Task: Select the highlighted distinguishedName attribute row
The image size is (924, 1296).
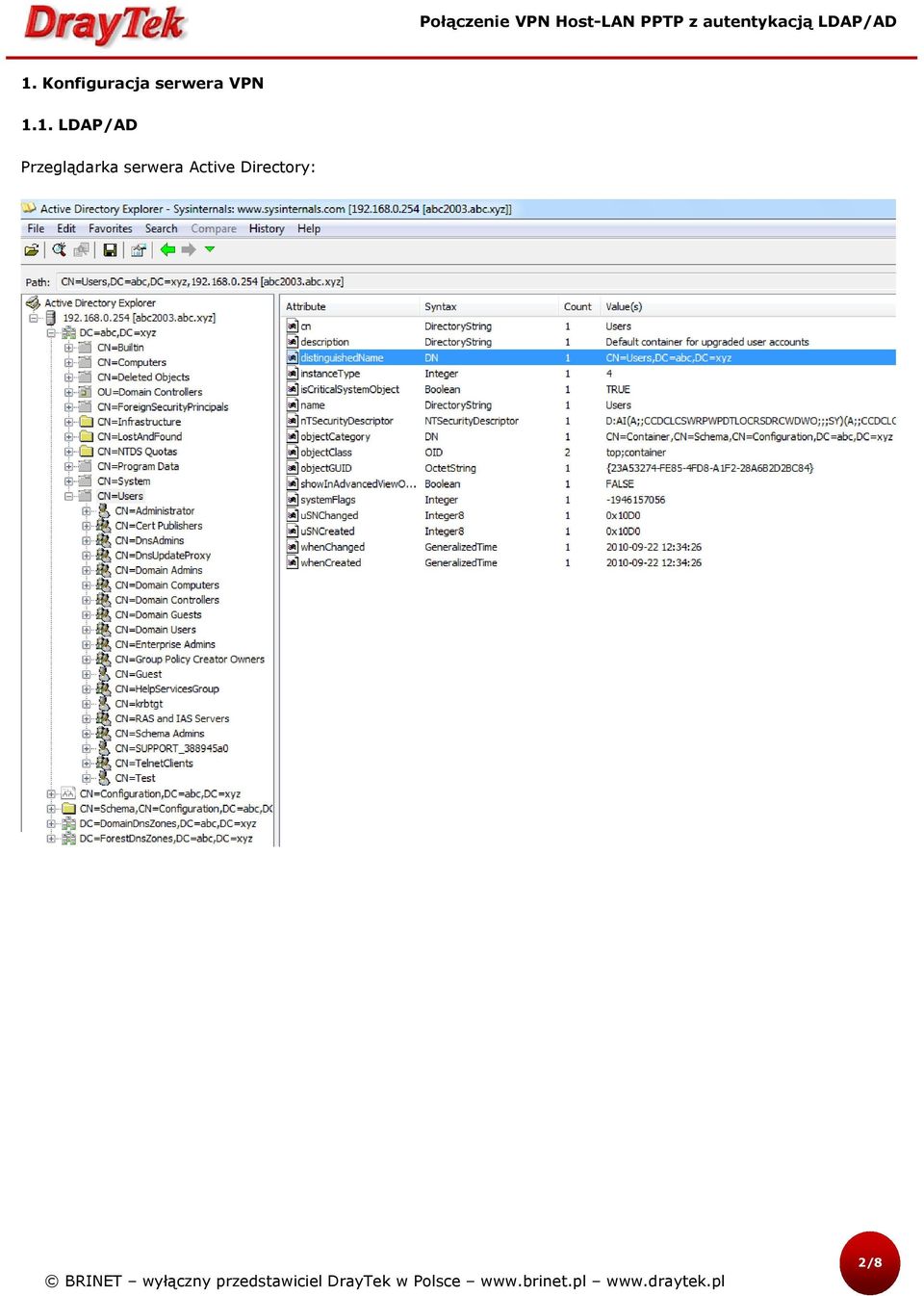Action: (590, 358)
